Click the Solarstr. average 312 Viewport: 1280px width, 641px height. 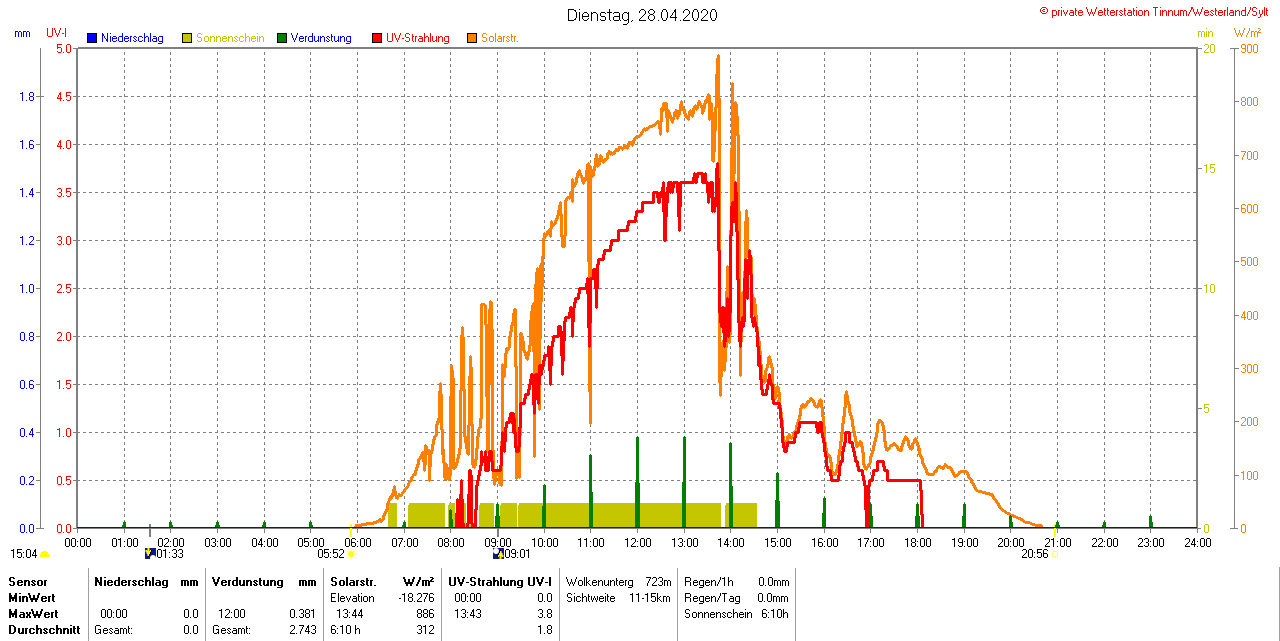(x=425, y=630)
